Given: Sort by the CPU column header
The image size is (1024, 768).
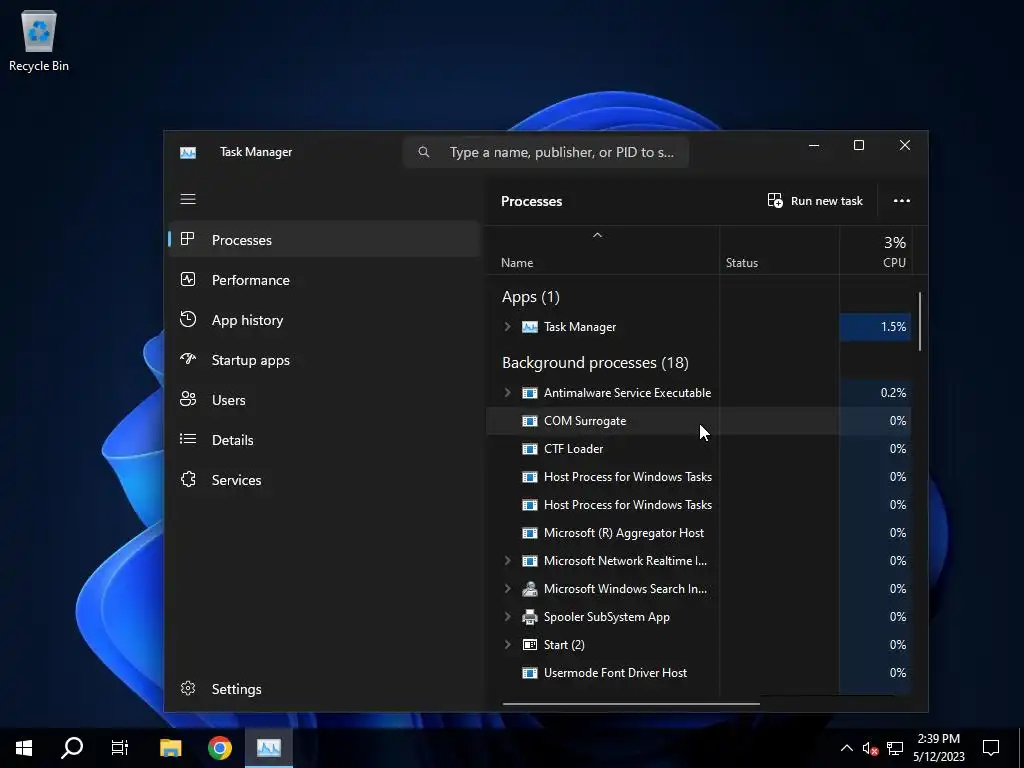Looking at the screenshot, I should (x=876, y=250).
